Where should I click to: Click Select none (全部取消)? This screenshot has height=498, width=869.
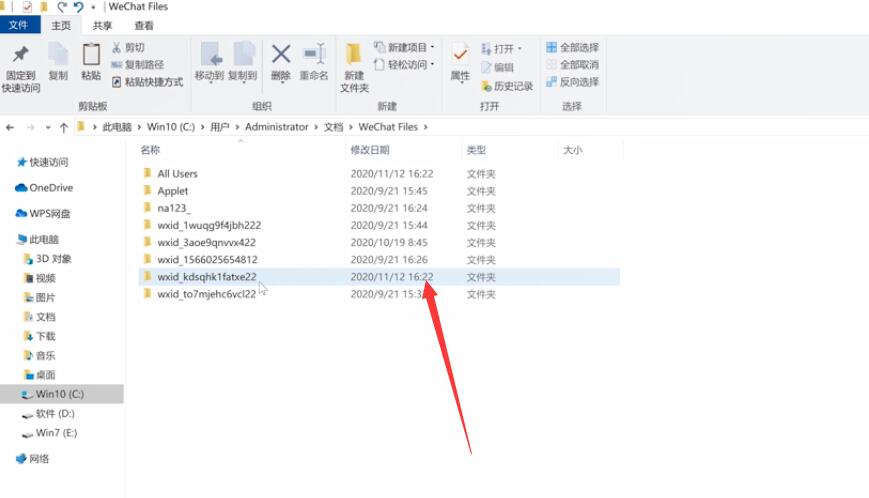(x=572, y=65)
